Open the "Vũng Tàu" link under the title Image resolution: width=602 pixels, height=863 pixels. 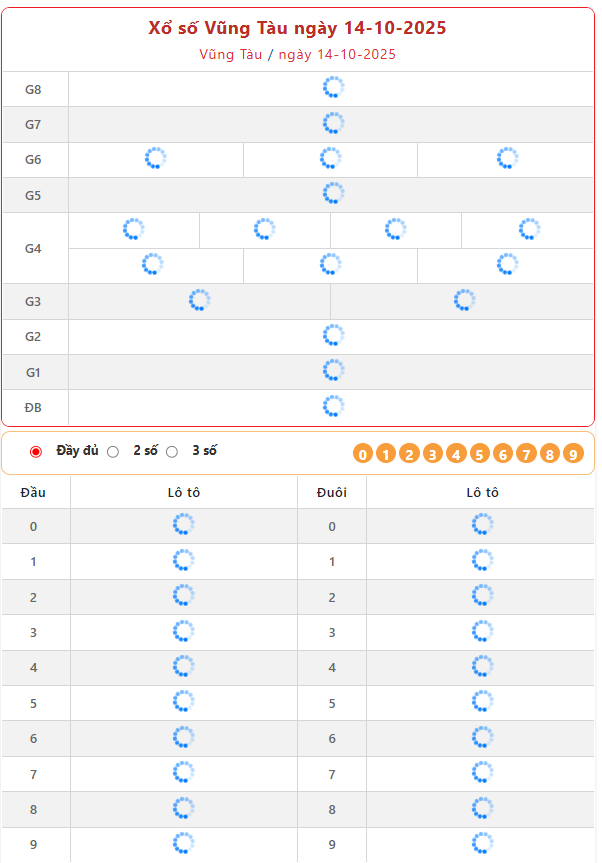pos(230,54)
